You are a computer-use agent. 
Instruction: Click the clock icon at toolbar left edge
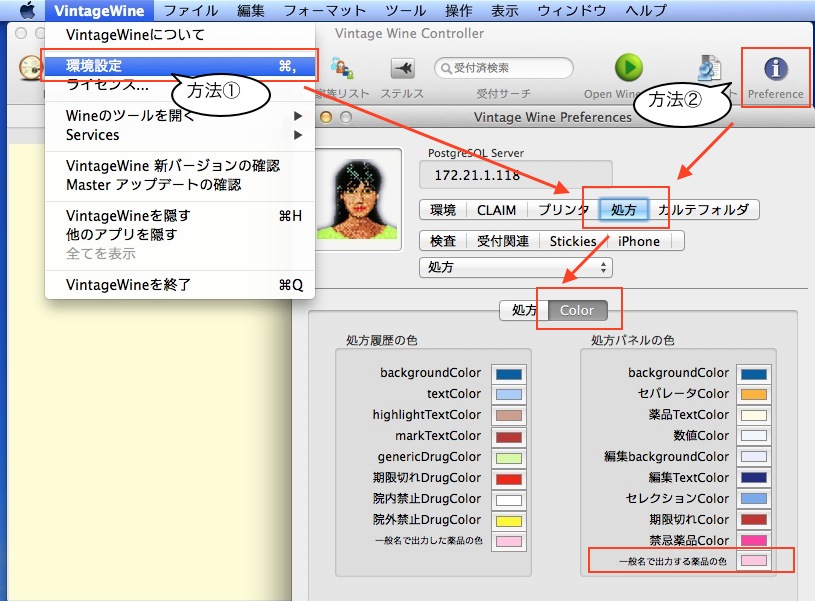(28, 68)
